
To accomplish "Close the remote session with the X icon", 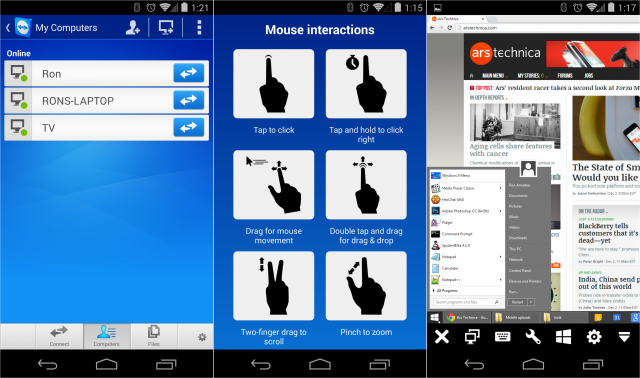I will pyautogui.click(x=442, y=337).
